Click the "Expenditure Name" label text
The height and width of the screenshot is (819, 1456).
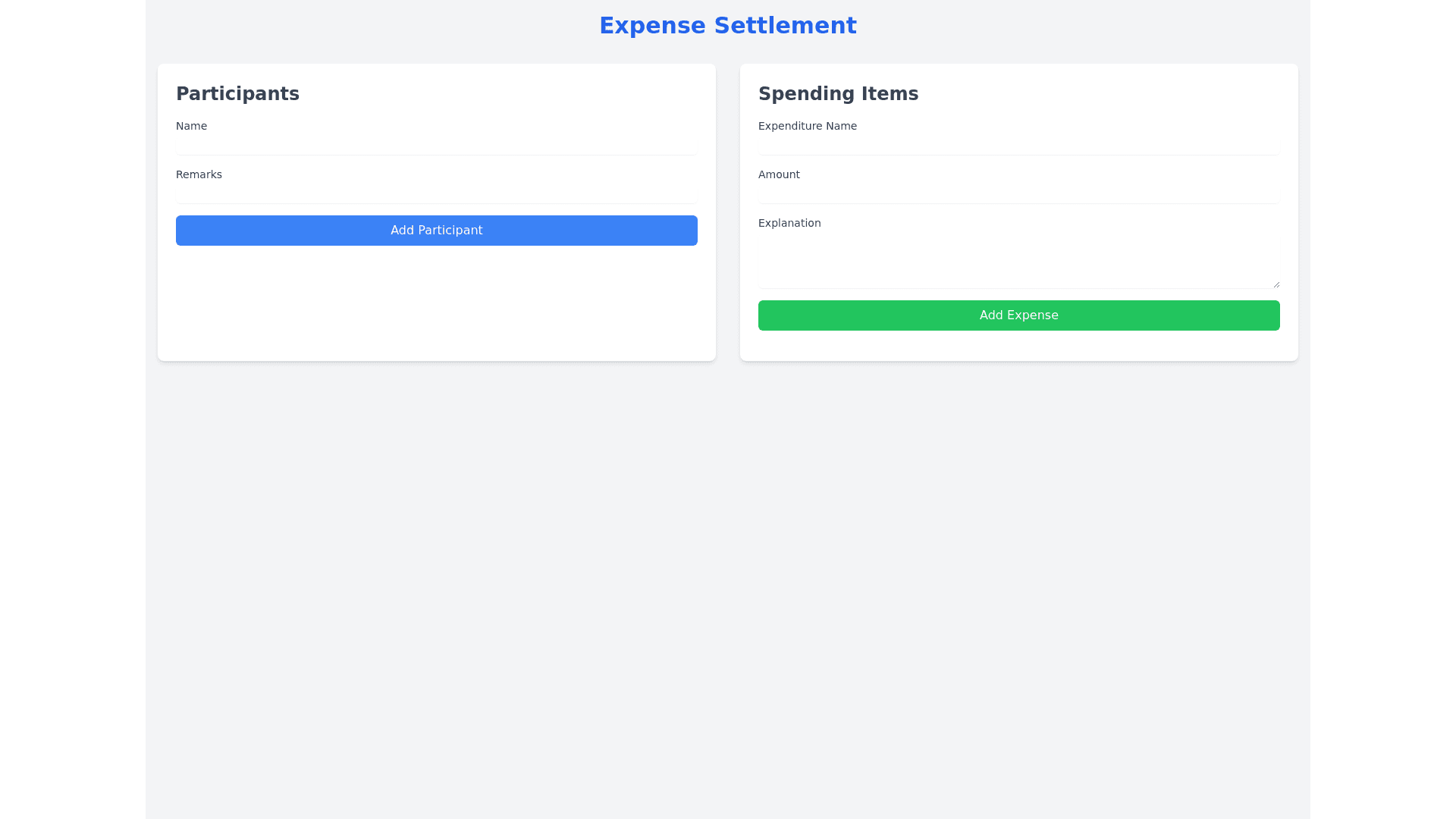(807, 126)
